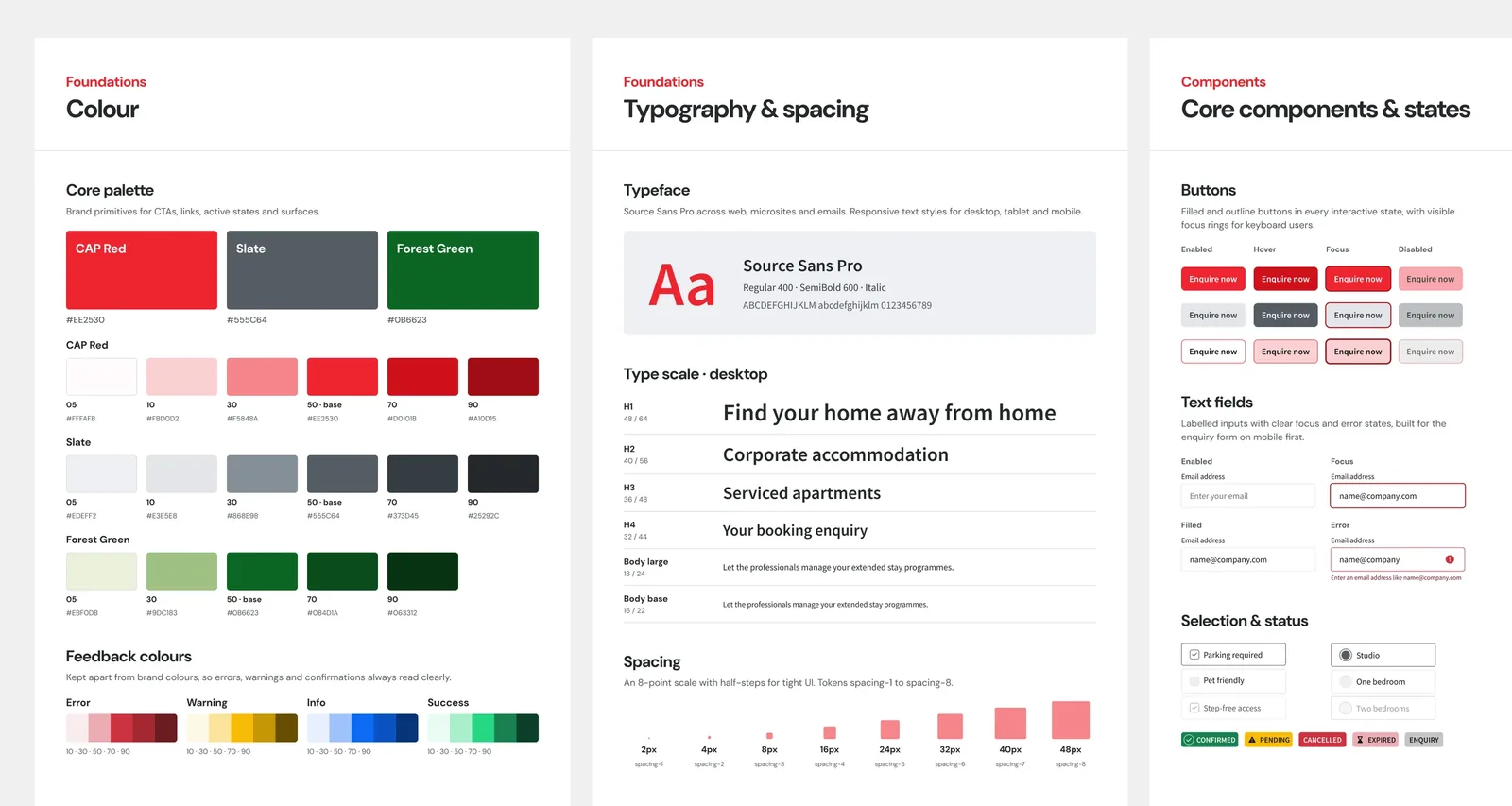Pick the Forest Green 70 swatch #084D1A
1512x806 pixels.
(x=342, y=572)
